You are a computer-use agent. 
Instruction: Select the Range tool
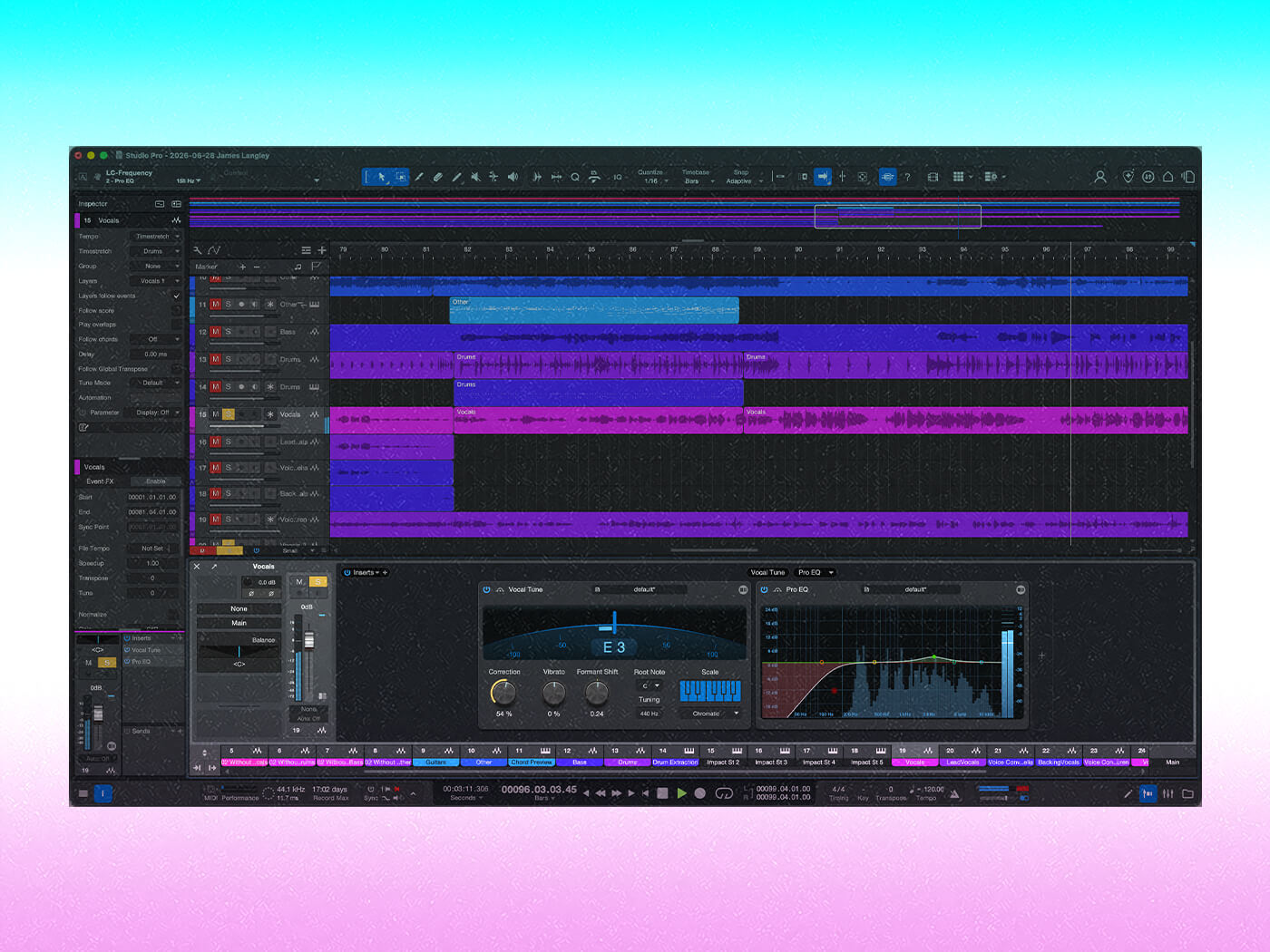click(400, 177)
